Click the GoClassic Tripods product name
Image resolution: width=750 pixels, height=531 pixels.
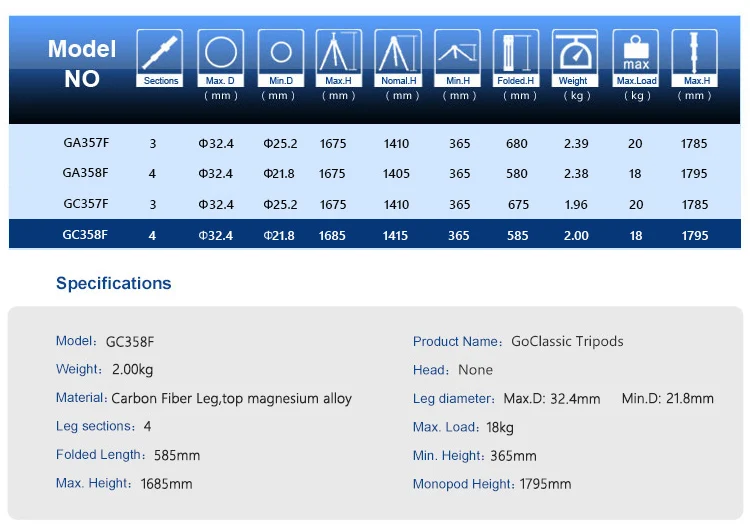click(x=567, y=342)
